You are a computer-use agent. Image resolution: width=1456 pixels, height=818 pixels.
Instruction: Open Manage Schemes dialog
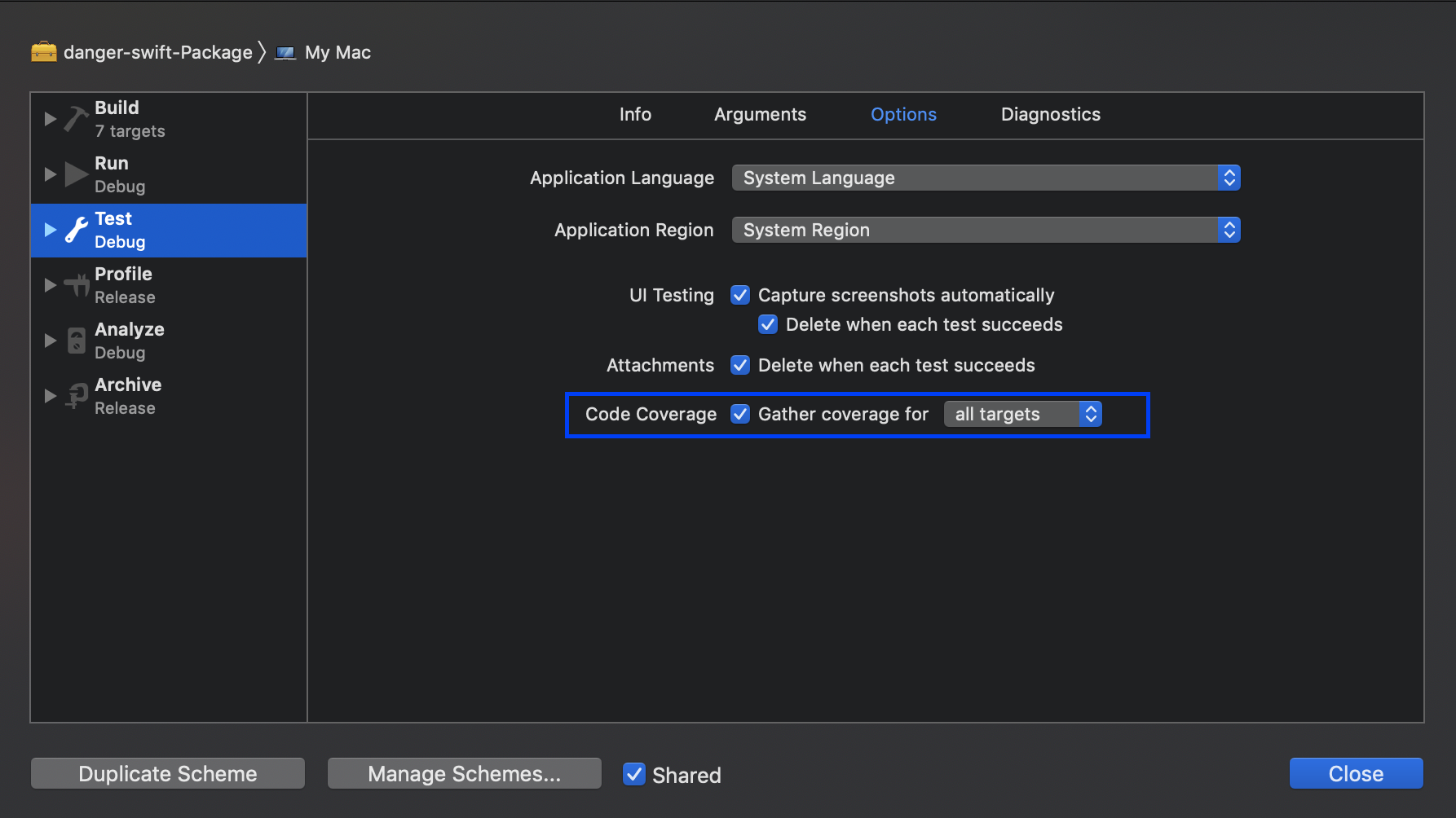pos(464,773)
